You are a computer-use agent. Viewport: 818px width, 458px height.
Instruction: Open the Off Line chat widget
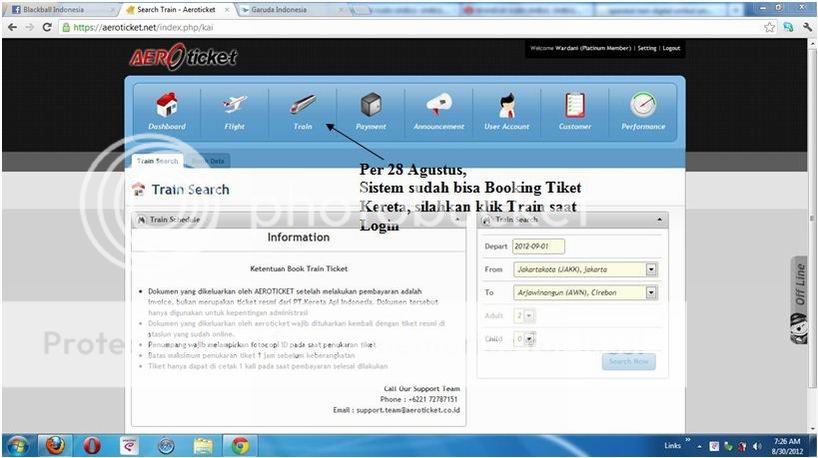point(799,301)
